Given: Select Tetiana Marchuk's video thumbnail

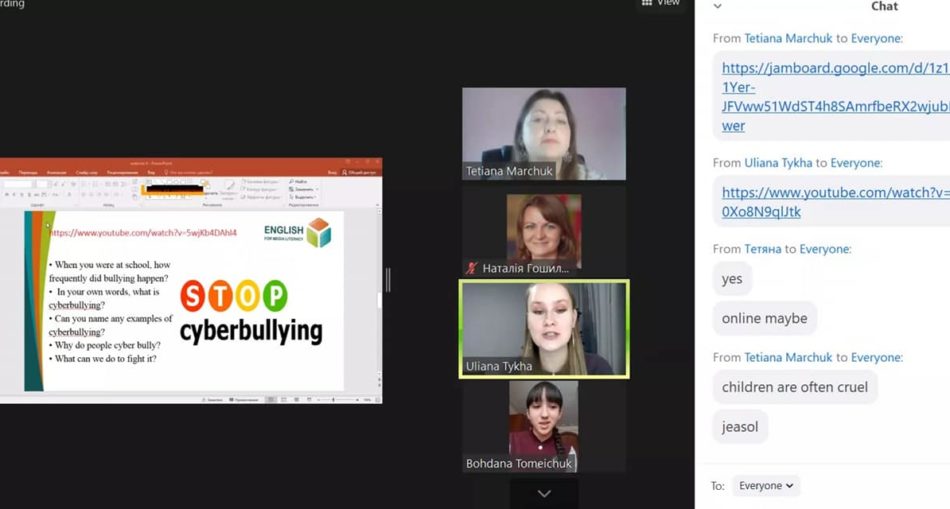Looking at the screenshot, I should (543, 133).
